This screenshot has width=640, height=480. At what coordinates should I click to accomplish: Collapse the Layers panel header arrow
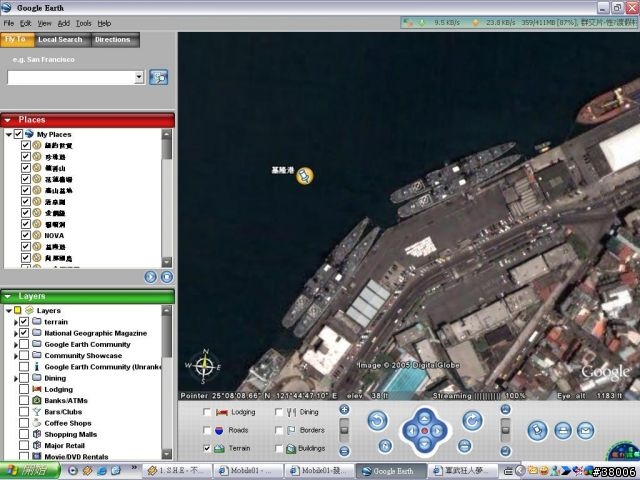click(x=7, y=296)
